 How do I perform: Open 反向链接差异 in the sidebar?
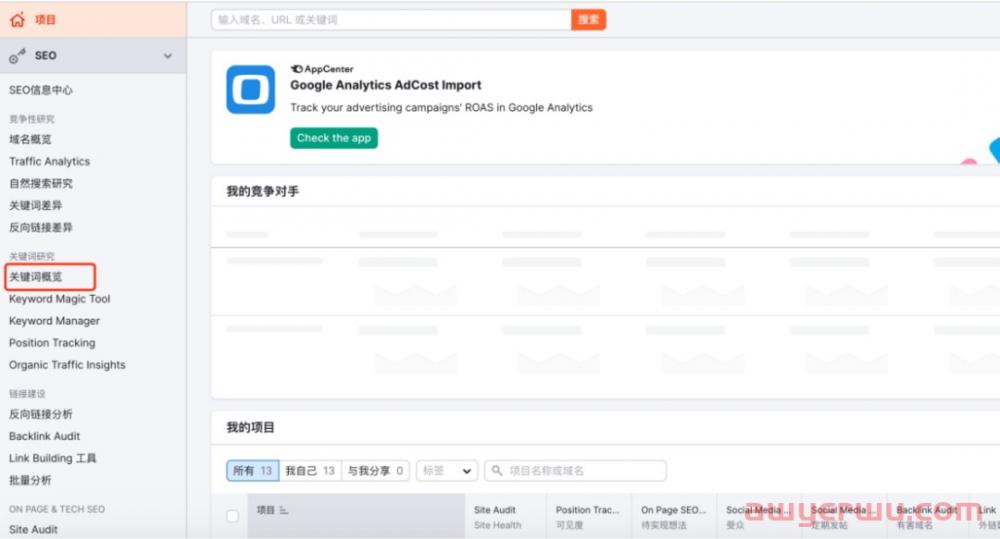(41, 227)
